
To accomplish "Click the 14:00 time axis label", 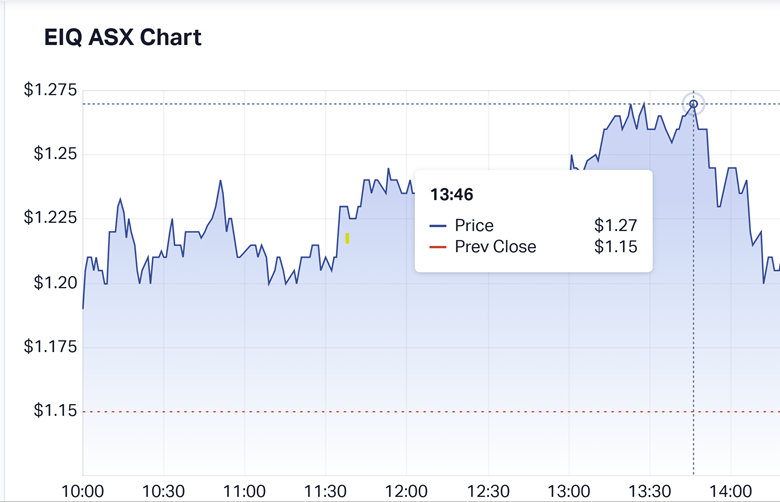I will click(731, 490).
